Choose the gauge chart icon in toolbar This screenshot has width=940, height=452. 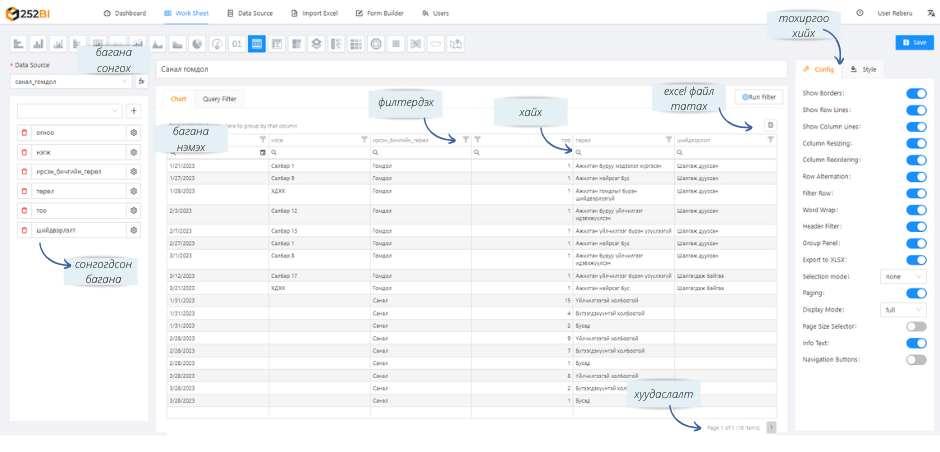tap(216, 44)
